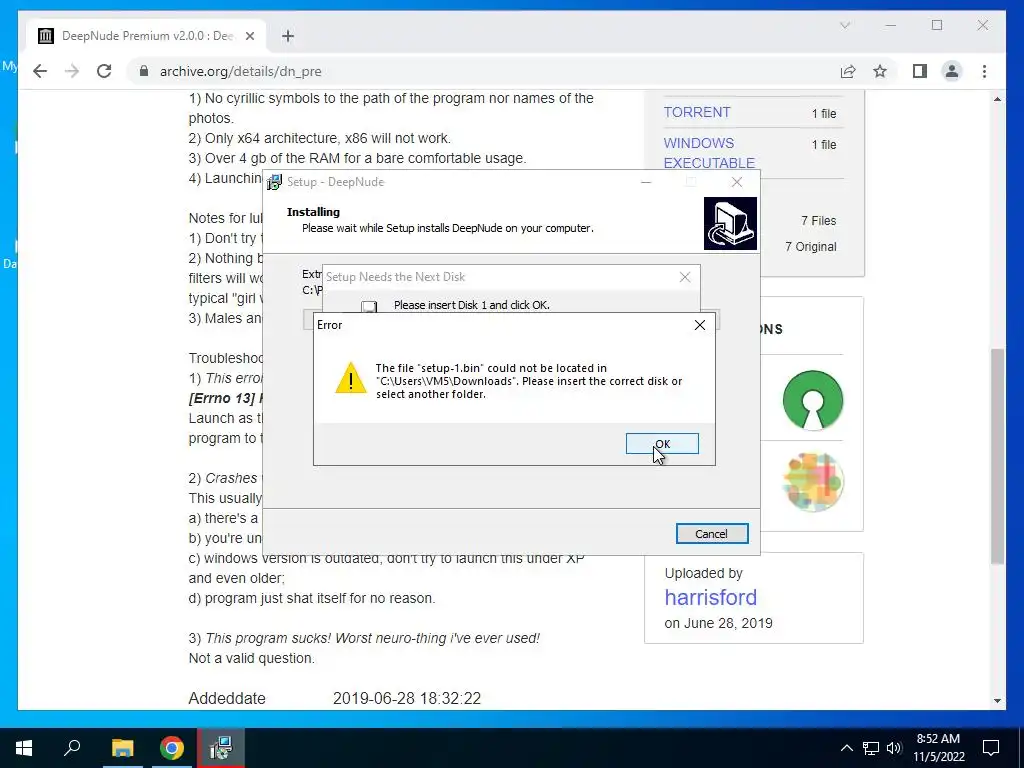Click text 'Not a valid question.'
Viewport: 1024px width, 768px height.
click(251, 658)
